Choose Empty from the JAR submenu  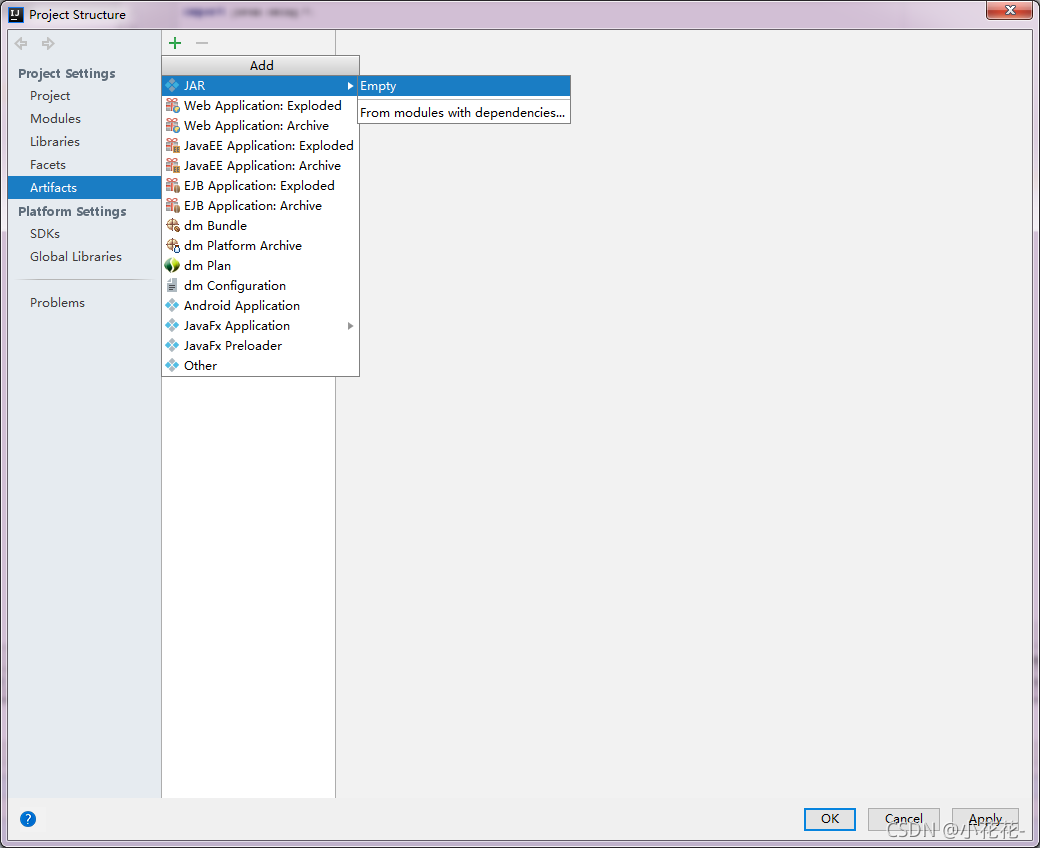(464, 86)
